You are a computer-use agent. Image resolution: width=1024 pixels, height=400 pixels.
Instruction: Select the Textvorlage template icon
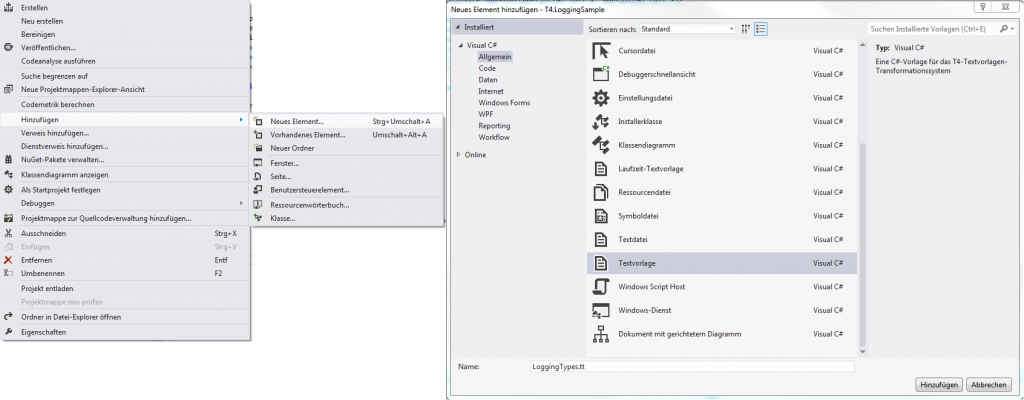pyautogui.click(x=601, y=263)
